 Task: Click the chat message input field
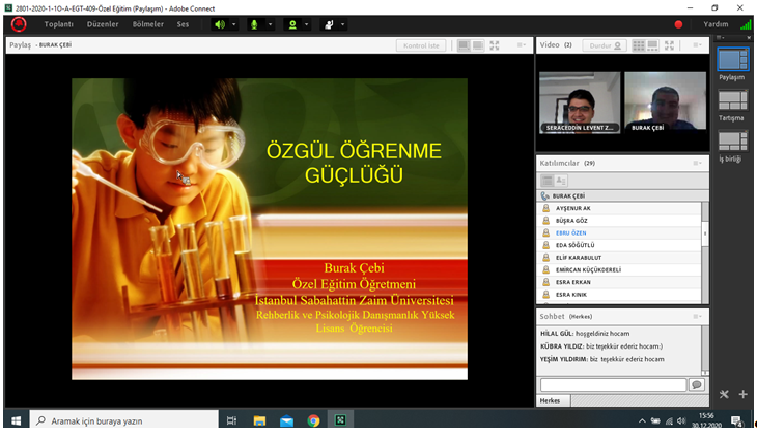(x=612, y=384)
